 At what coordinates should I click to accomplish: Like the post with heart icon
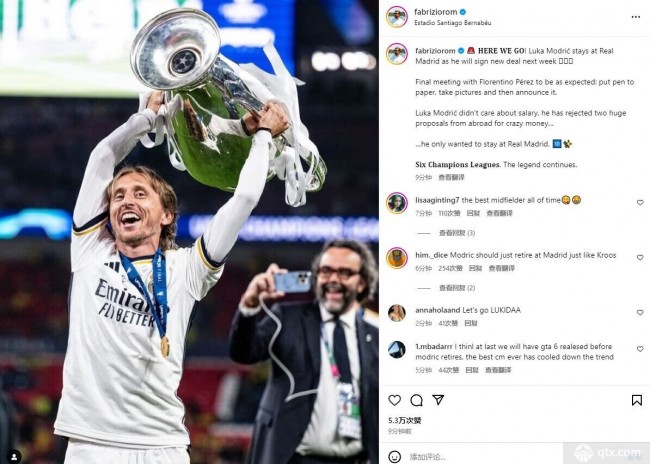(x=395, y=400)
